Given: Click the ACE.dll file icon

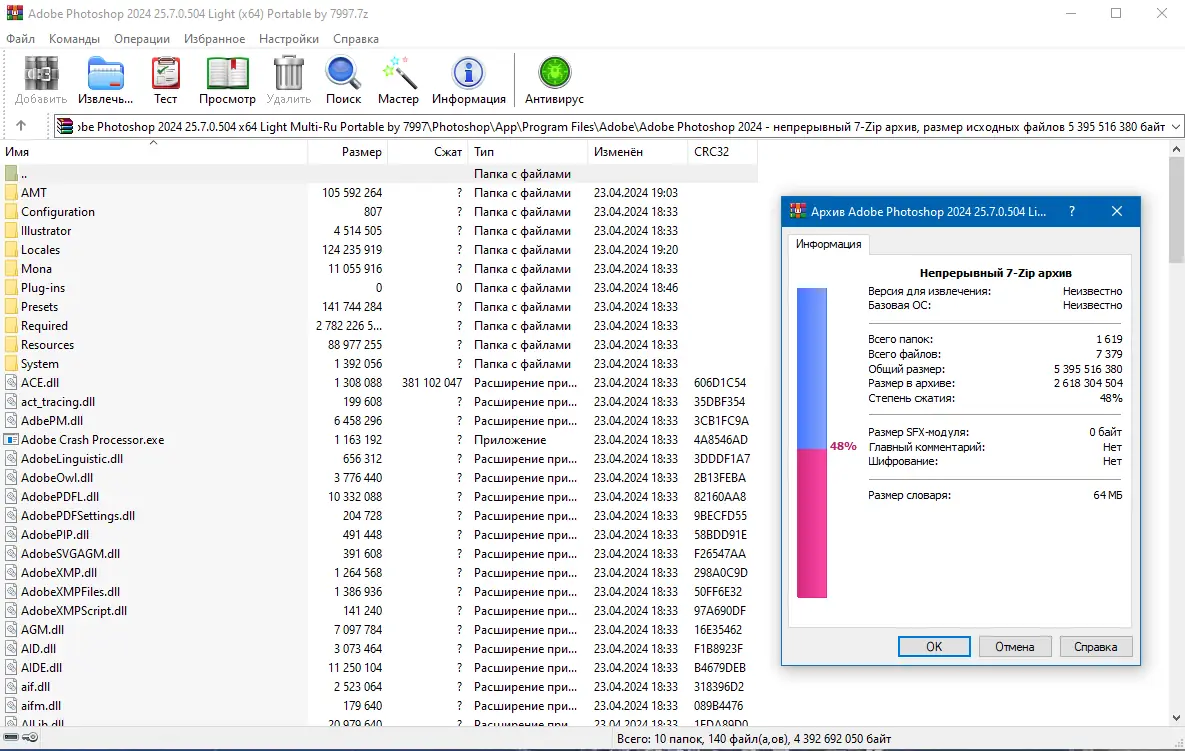Looking at the screenshot, I should pos(11,382).
